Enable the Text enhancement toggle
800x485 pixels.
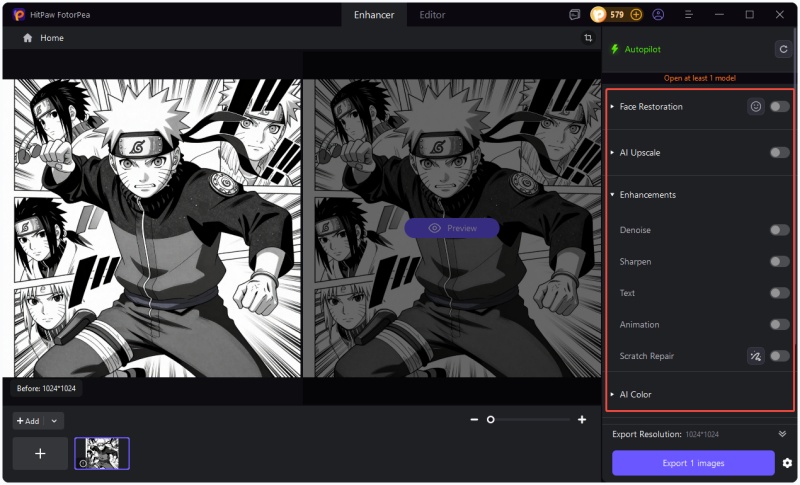coord(780,293)
